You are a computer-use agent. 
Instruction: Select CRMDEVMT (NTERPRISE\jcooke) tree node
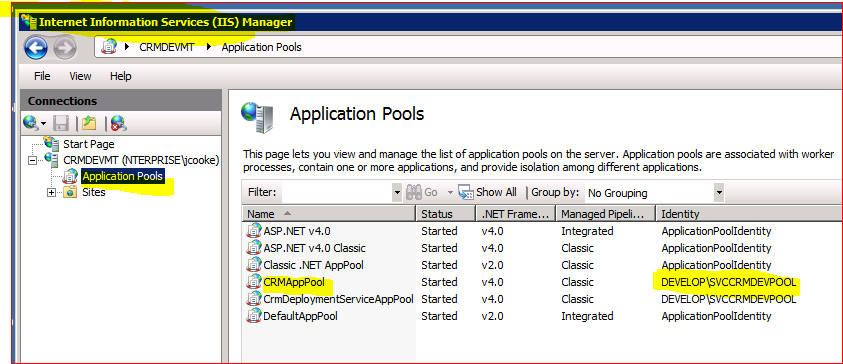coord(141,160)
